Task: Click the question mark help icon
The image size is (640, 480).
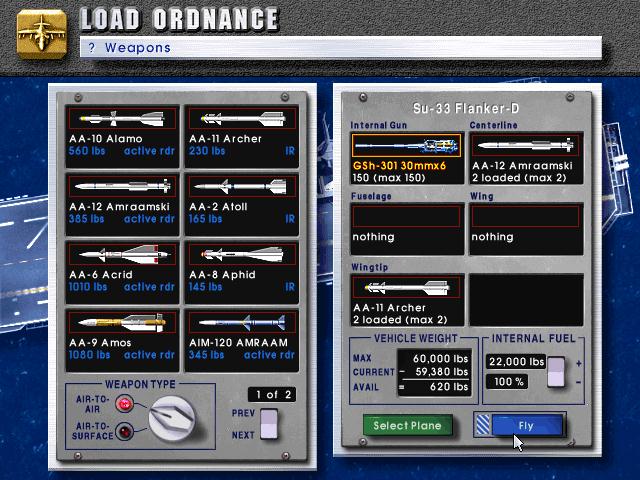Action: tap(92, 48)
